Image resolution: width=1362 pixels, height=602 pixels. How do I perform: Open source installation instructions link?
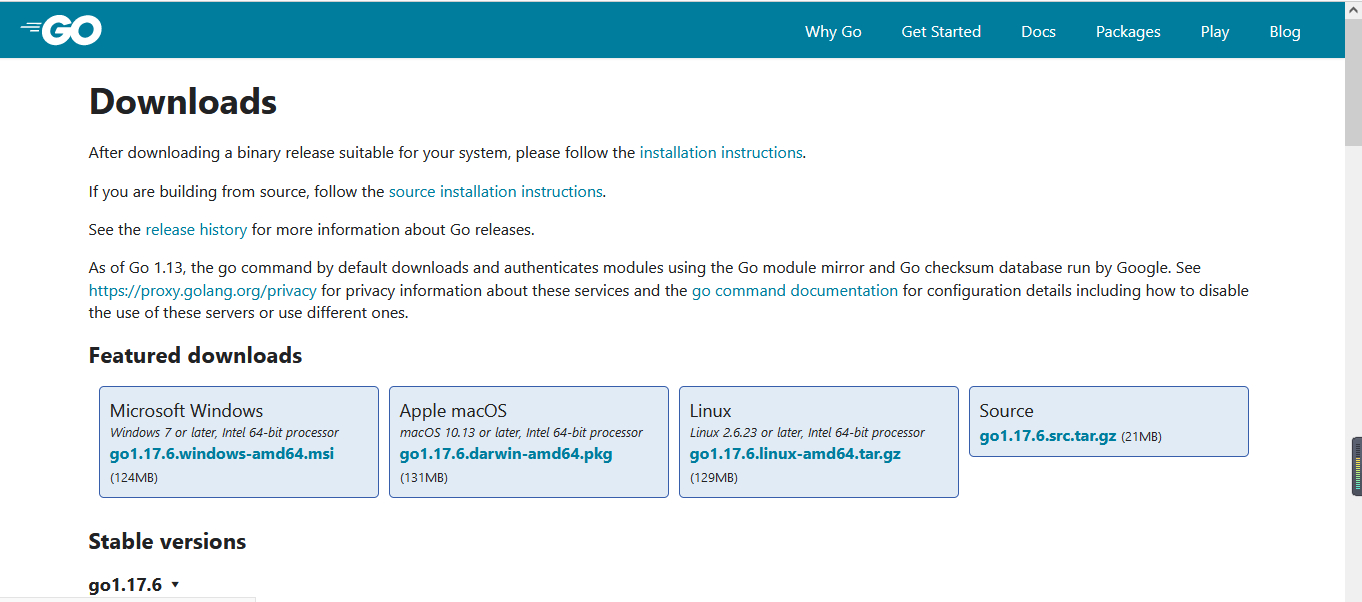[x=496, y=191]
